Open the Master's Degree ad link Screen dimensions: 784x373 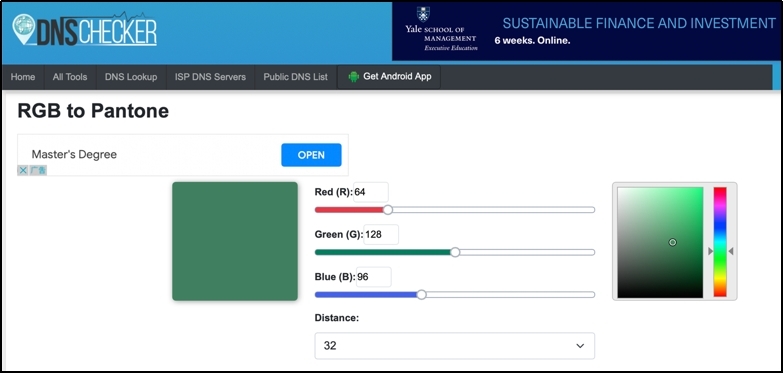[x=74, y=154]
